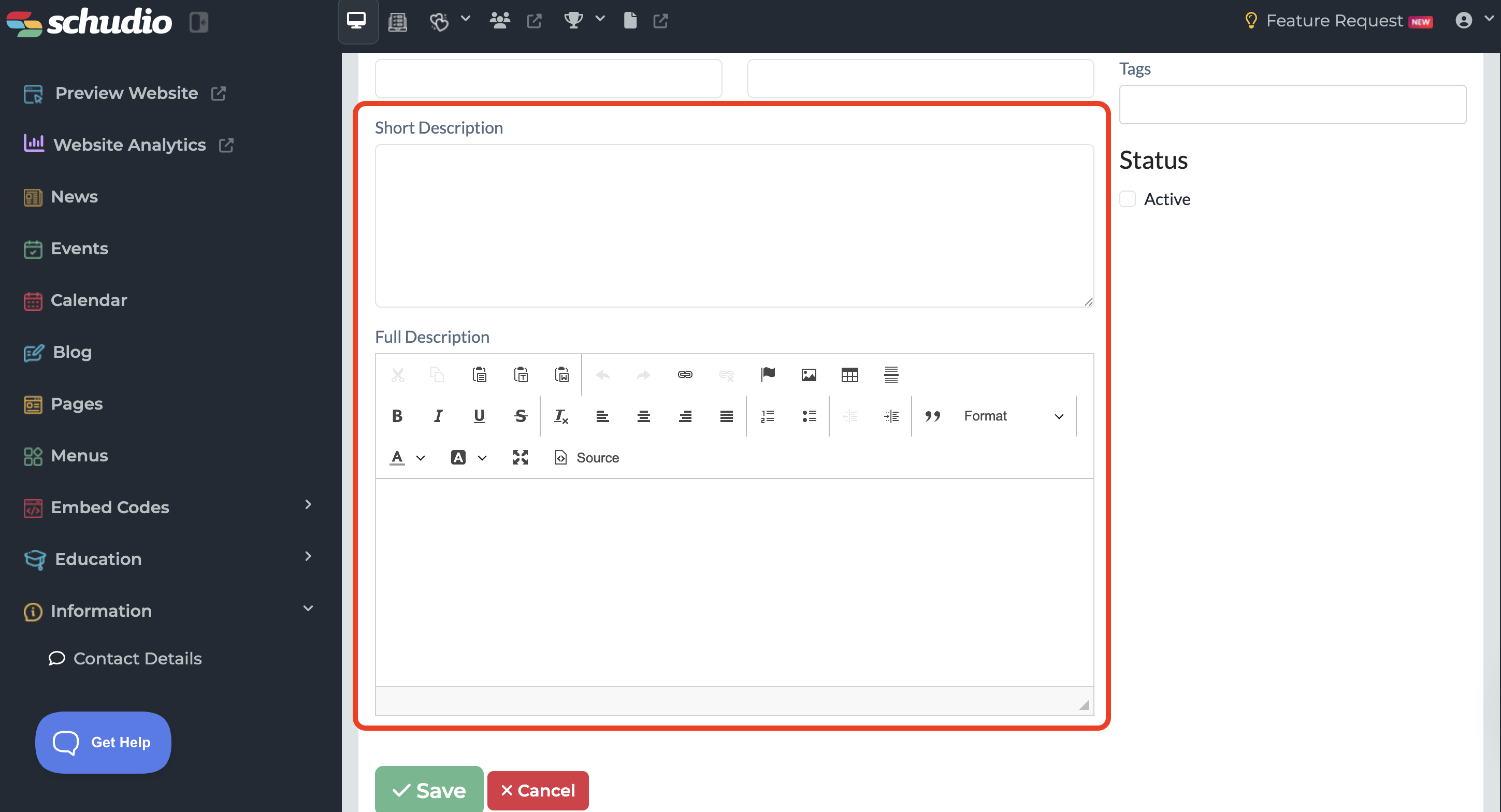
Task: Enable the Active status checkbox
Action: [x=1128, y=199]
